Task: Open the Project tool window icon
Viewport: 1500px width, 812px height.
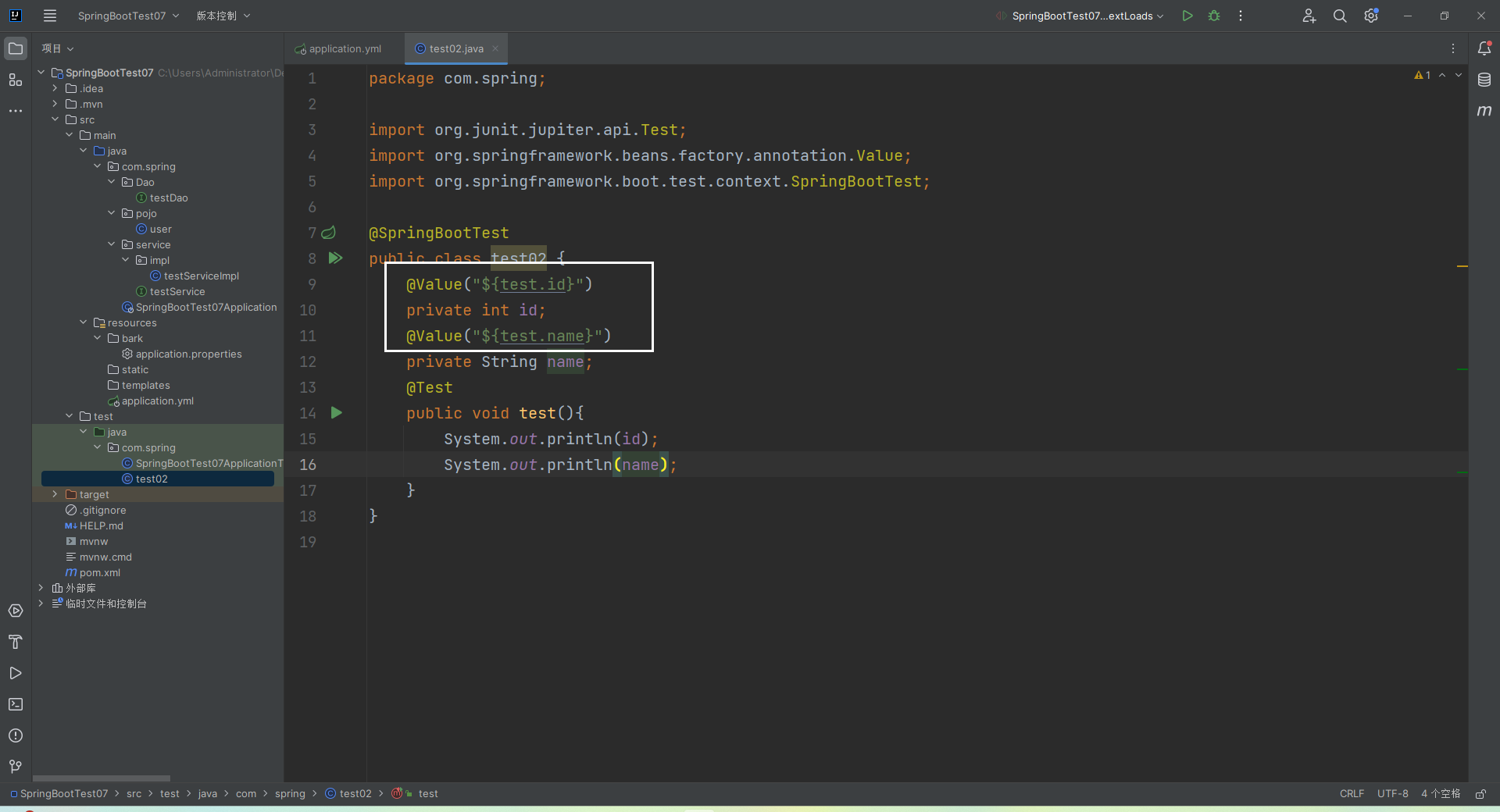Action: pos(16,48)
